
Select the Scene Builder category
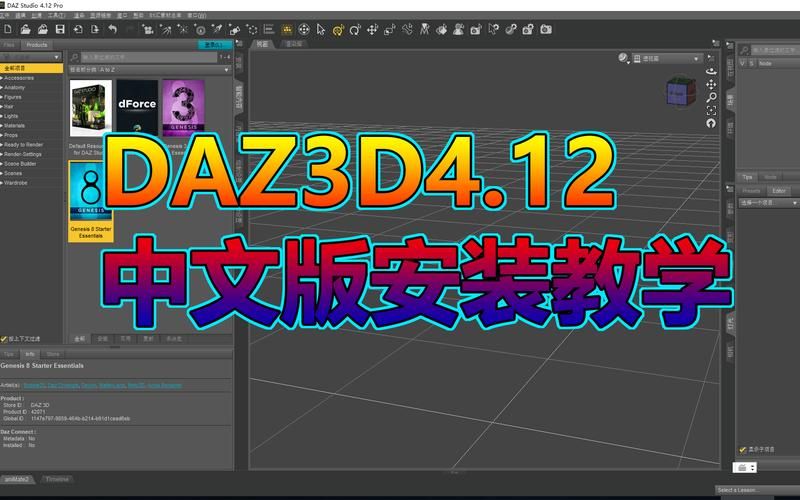(x=31, y=164)
